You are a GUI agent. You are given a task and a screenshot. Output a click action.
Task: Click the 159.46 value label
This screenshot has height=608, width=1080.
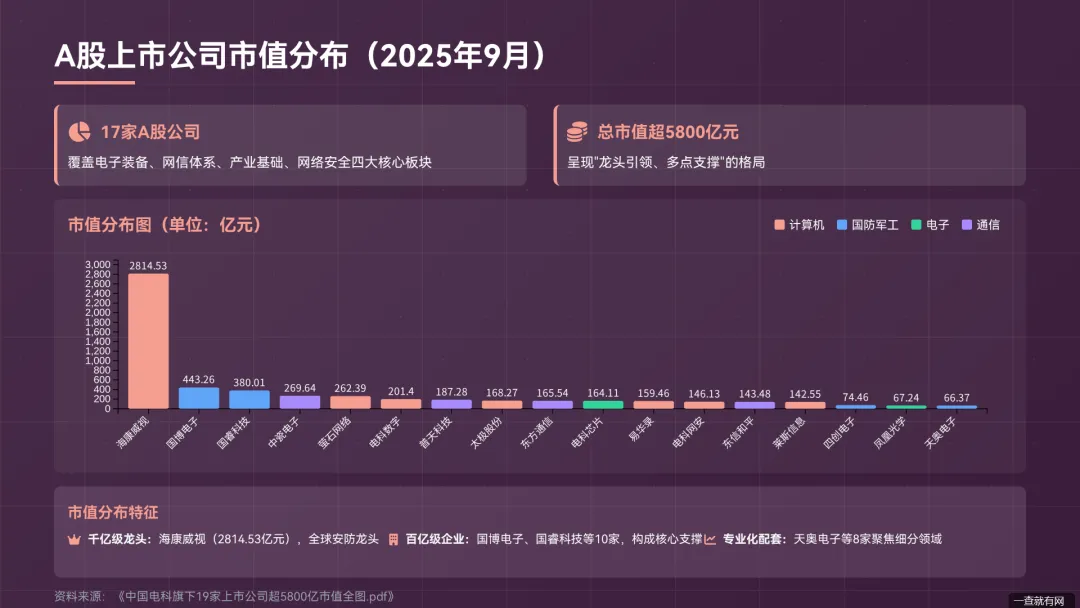click(x=653, y=393)
